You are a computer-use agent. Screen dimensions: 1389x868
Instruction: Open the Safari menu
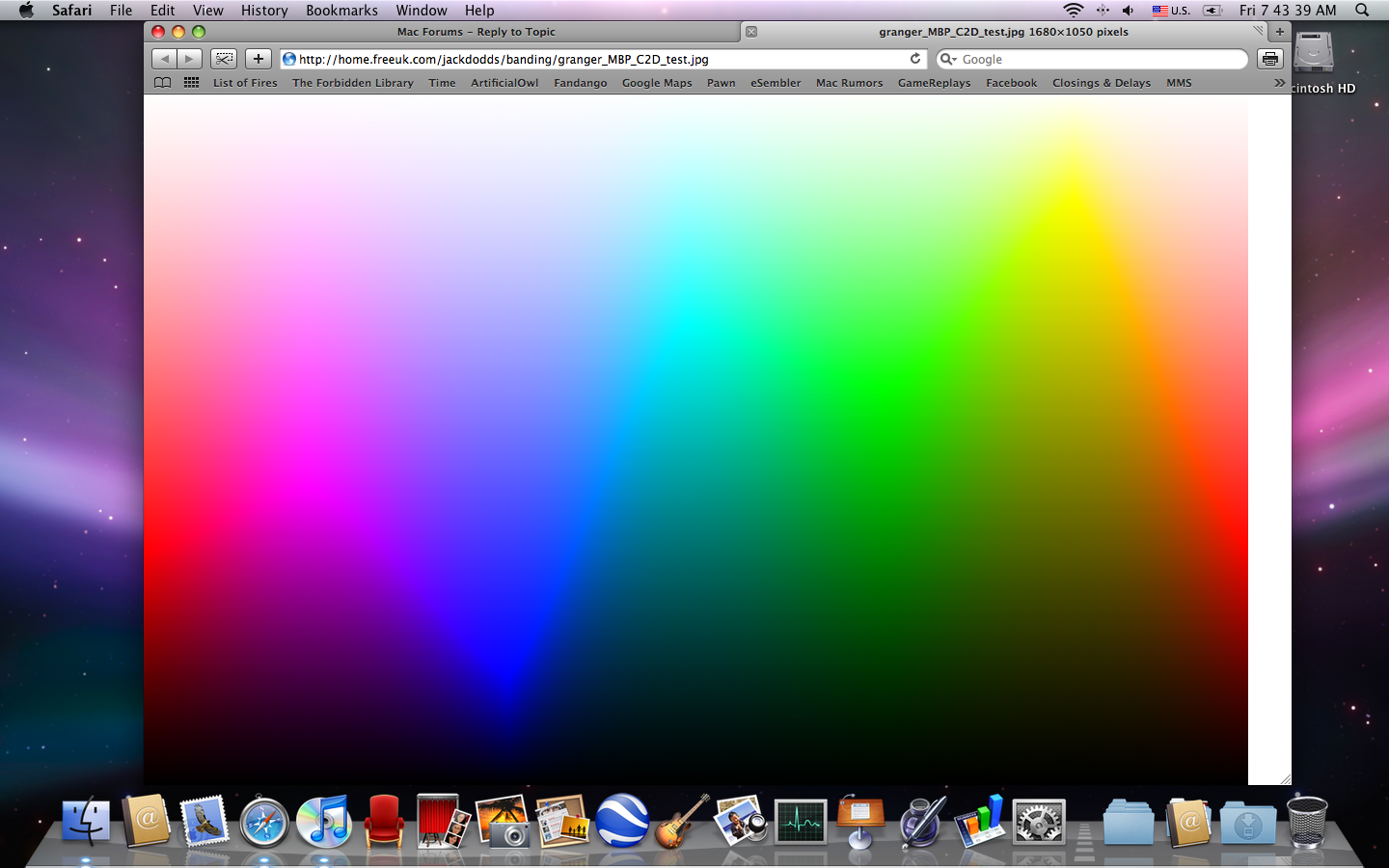(71, 11)
